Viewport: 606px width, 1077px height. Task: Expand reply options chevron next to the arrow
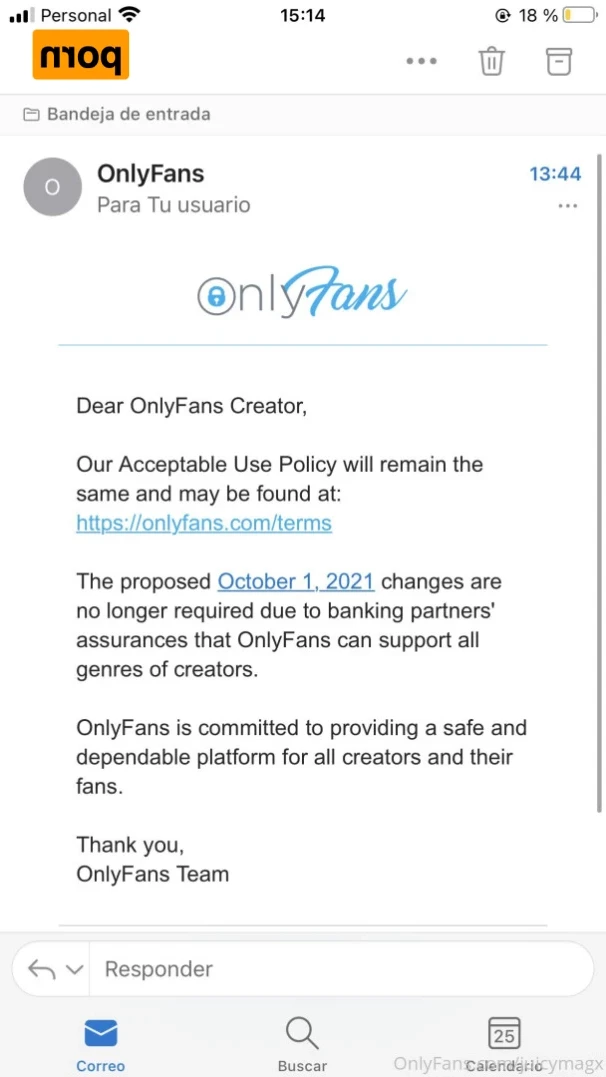coord(75,970)
